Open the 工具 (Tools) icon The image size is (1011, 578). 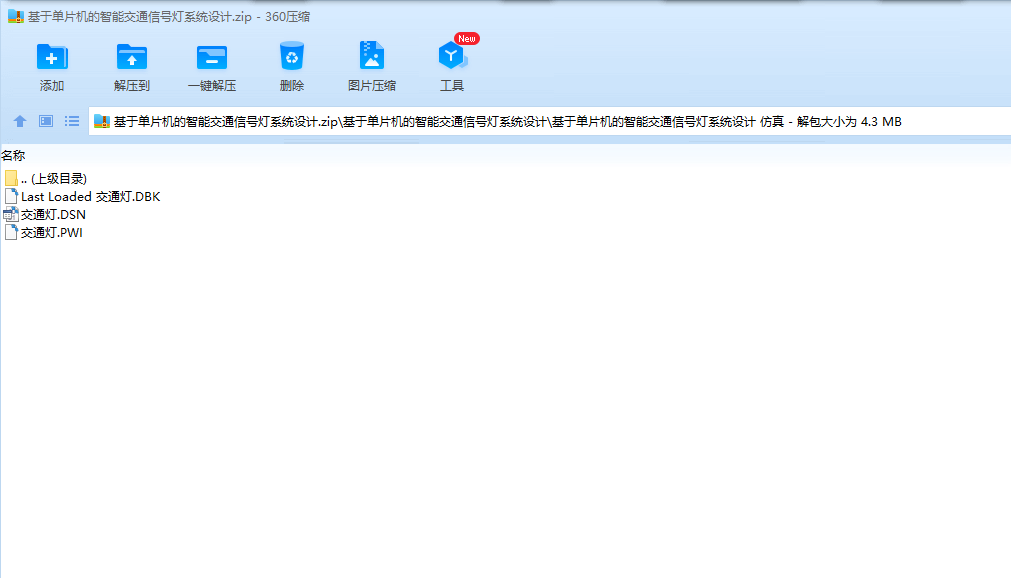pos(451,56)
